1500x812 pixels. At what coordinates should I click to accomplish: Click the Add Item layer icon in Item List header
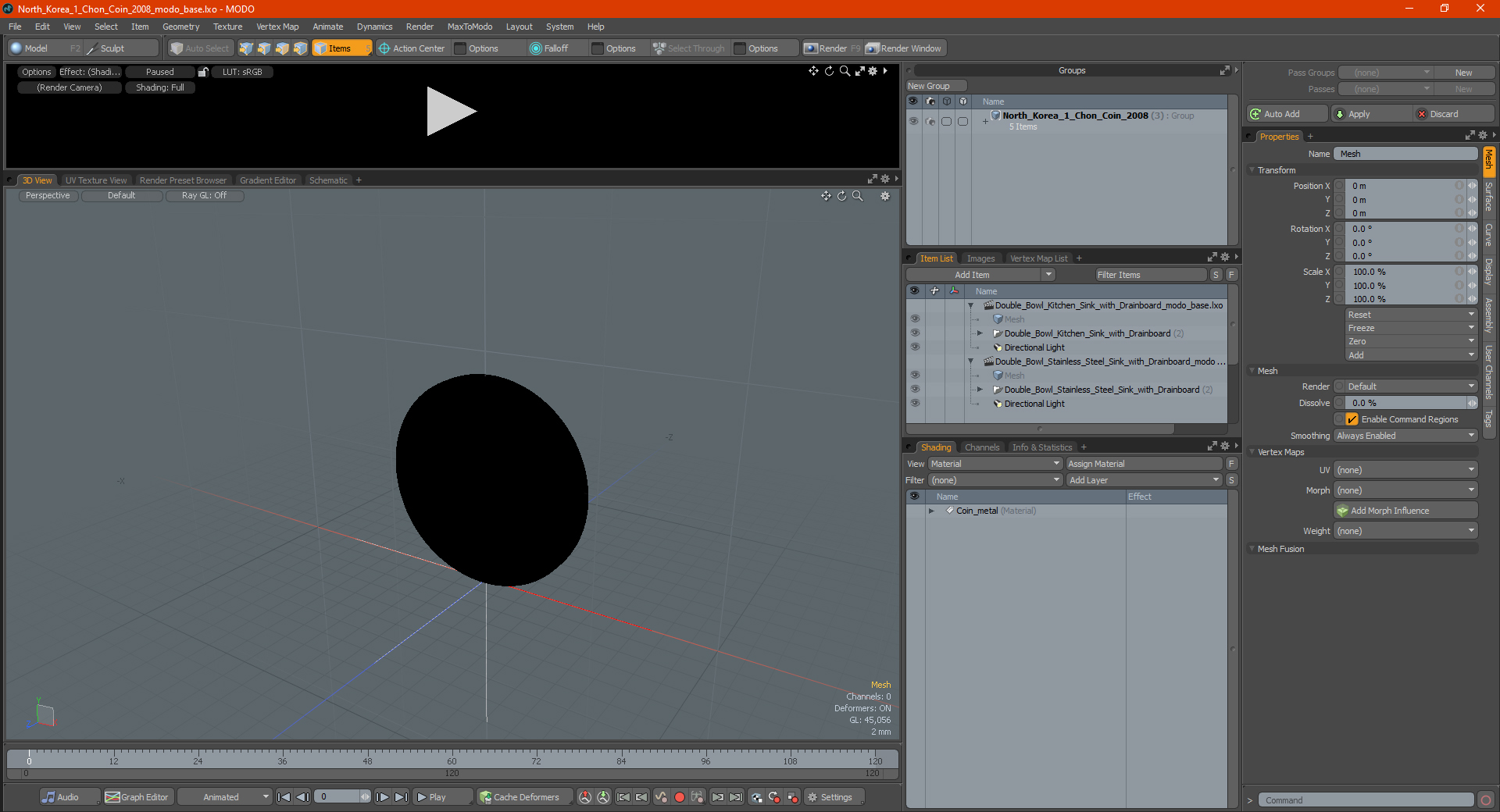click(934, 290)
